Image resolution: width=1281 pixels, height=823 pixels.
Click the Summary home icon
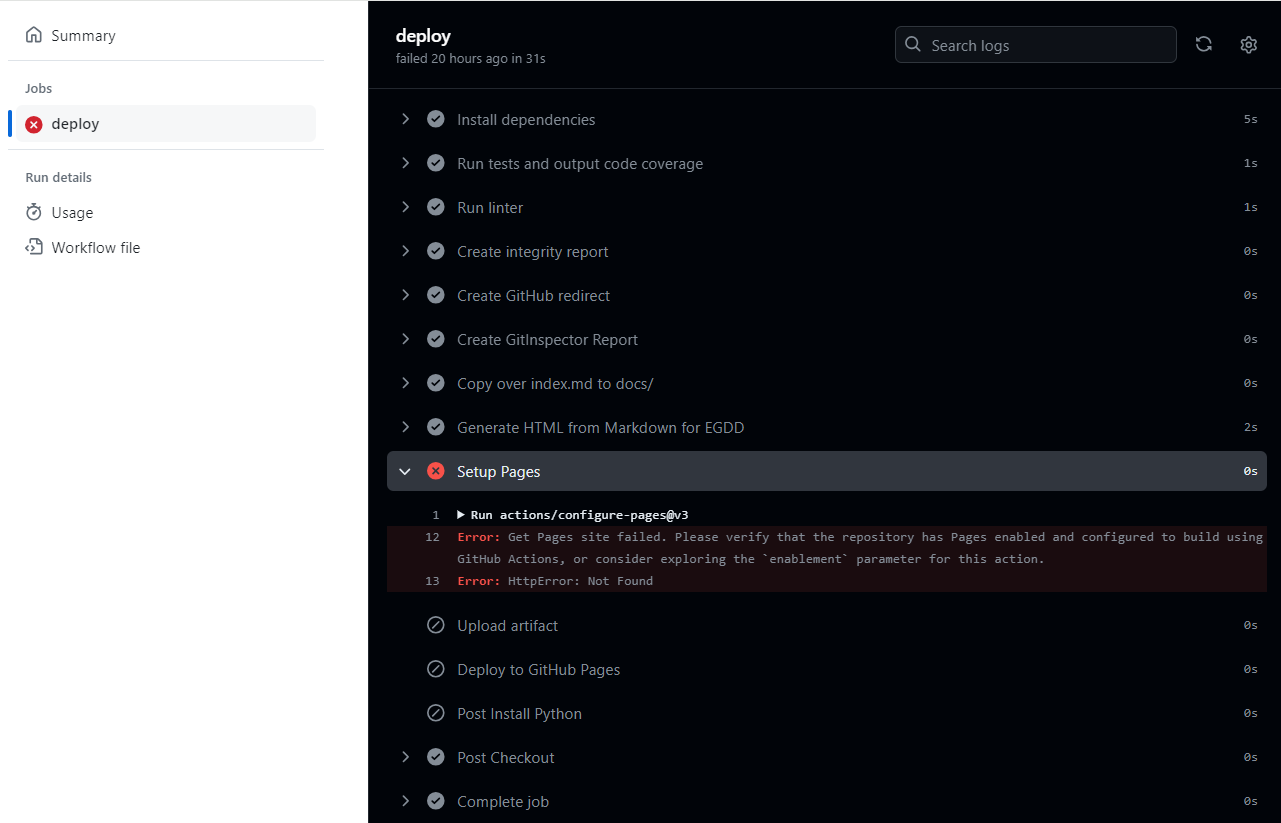coord(34,35)
